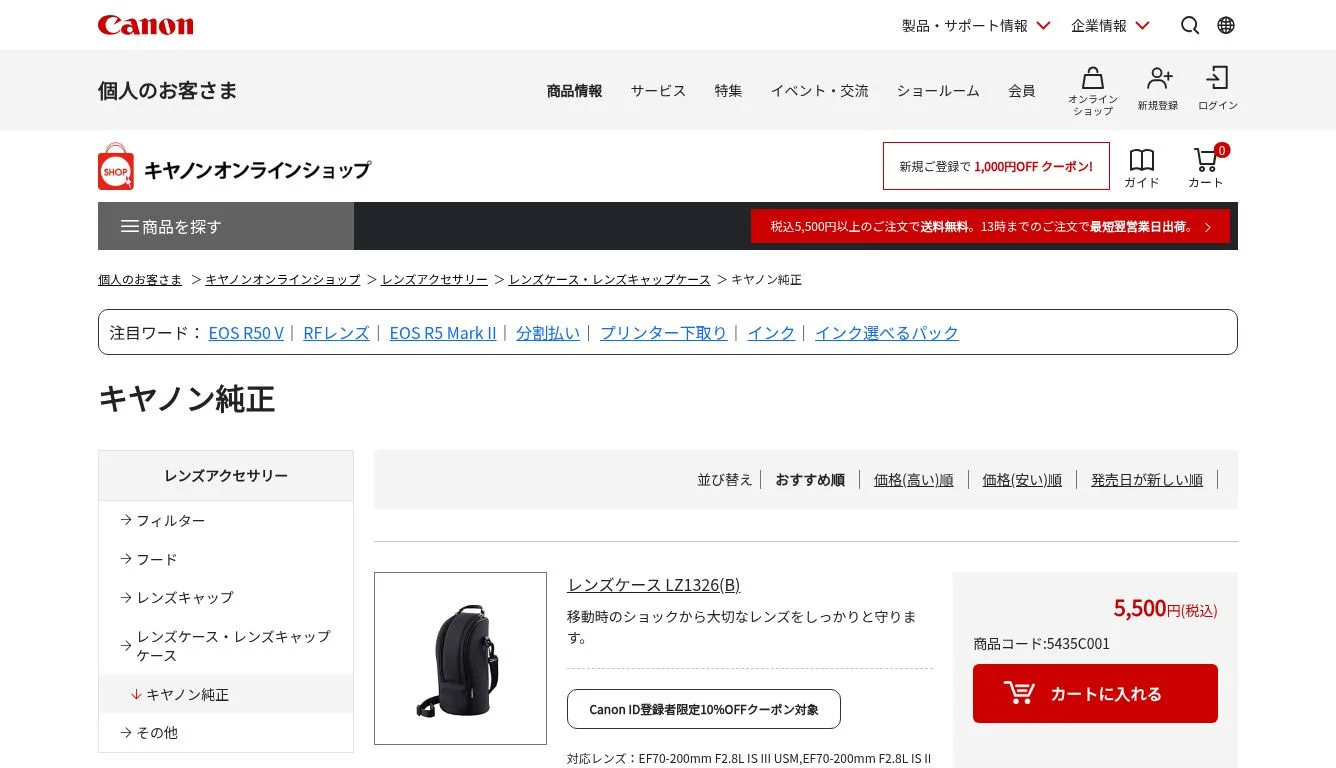The height and width of the screenshot is (768, 1336).
Task: Go to レンズケース・レンズキャップケース breadcrumb link
Action: coord(610,279)
